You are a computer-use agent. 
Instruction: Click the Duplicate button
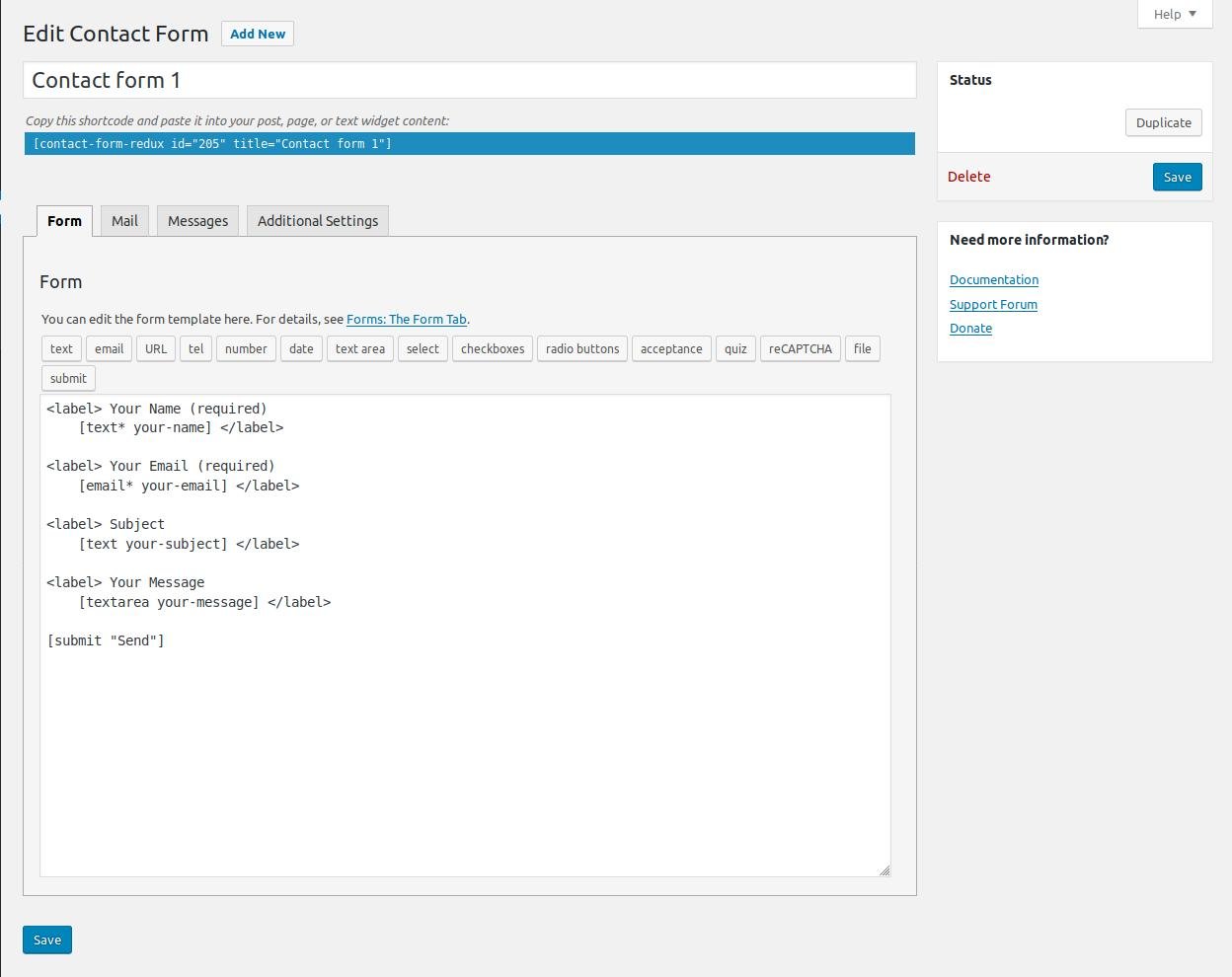pyautogui.click(x=1164, y=123)
